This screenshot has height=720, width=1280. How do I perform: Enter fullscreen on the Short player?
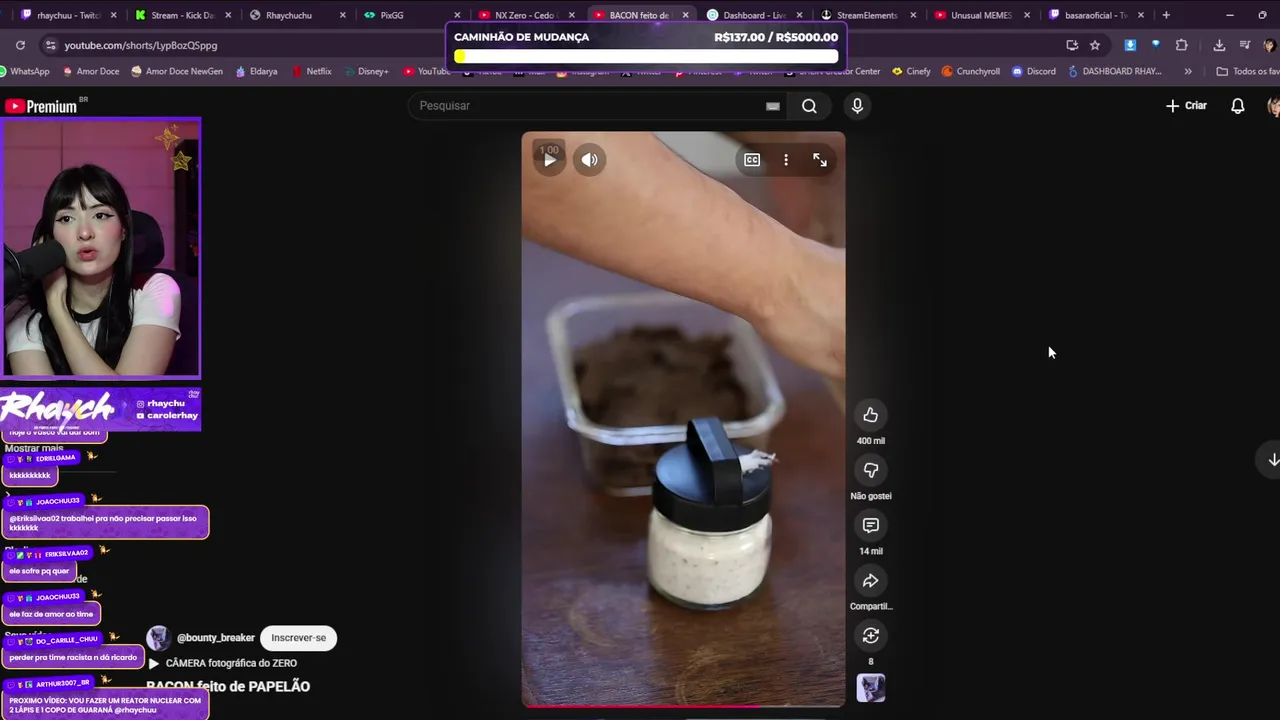[x=820, y=160]
